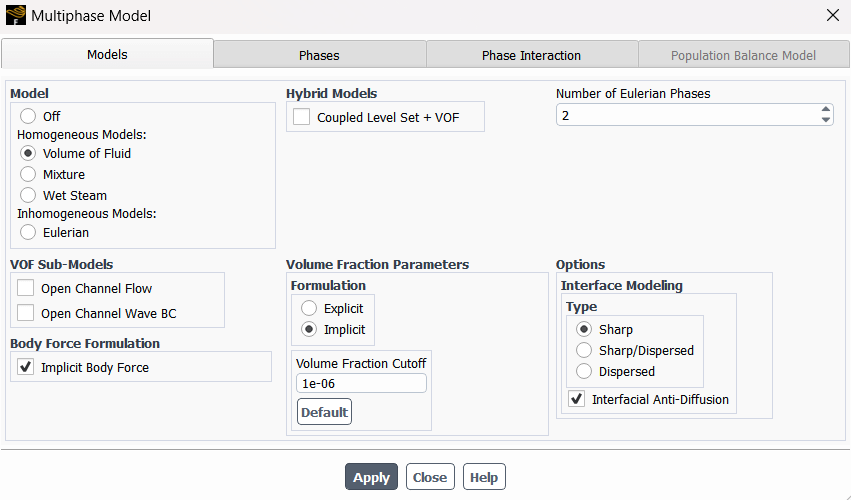Disable Implicit Body Force checkbox

point(26,367)
